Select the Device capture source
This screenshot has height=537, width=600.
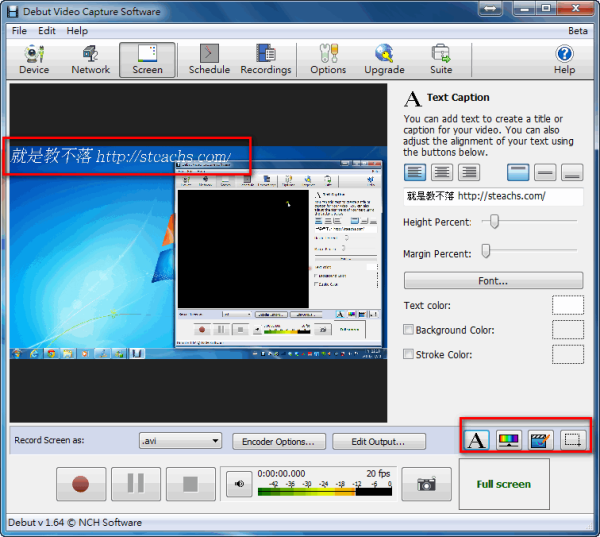tap(34, 60)
